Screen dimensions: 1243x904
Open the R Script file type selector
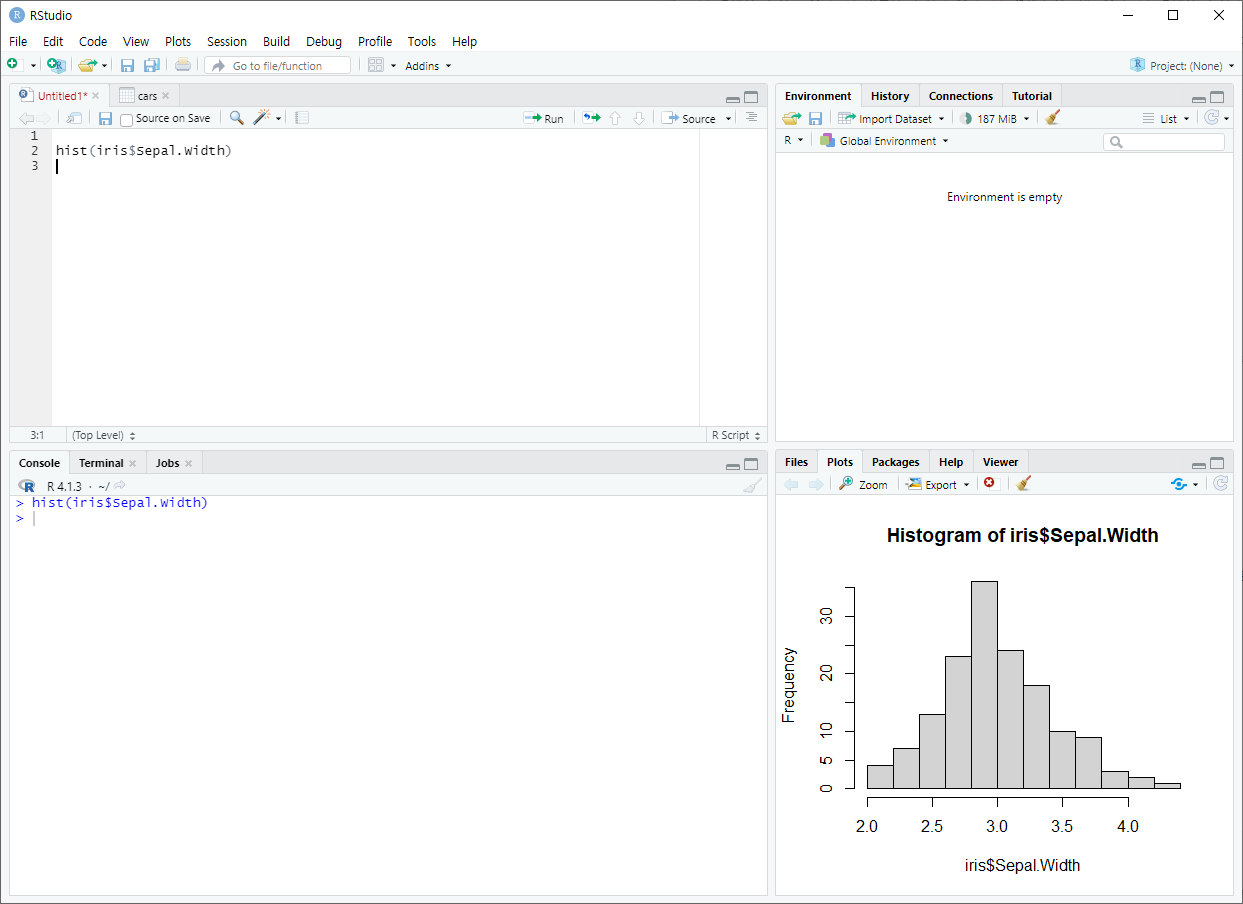[736, 435]
